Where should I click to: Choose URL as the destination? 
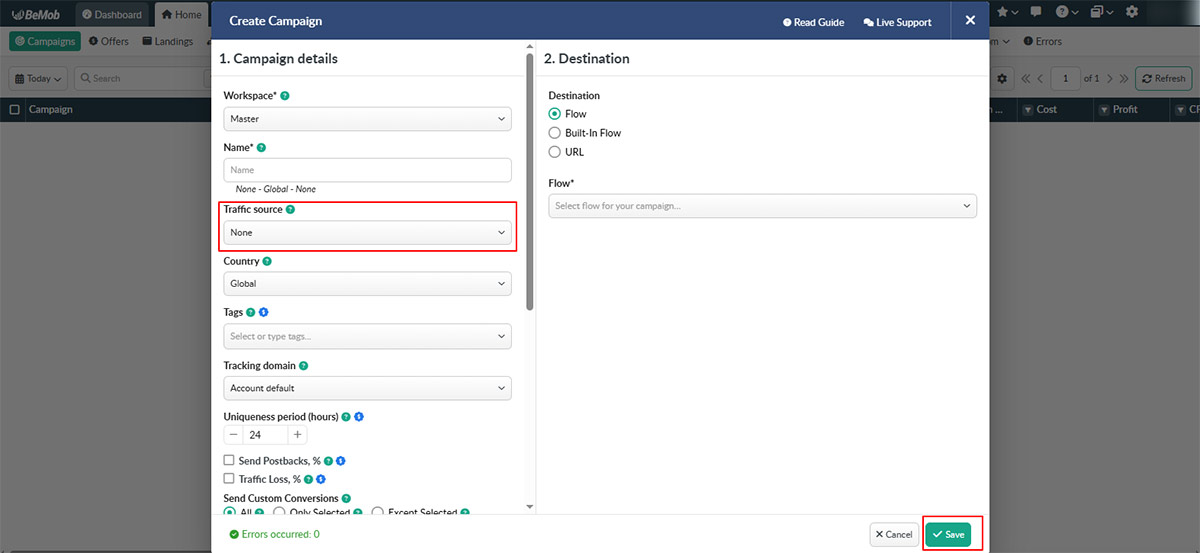click(555, 152)
